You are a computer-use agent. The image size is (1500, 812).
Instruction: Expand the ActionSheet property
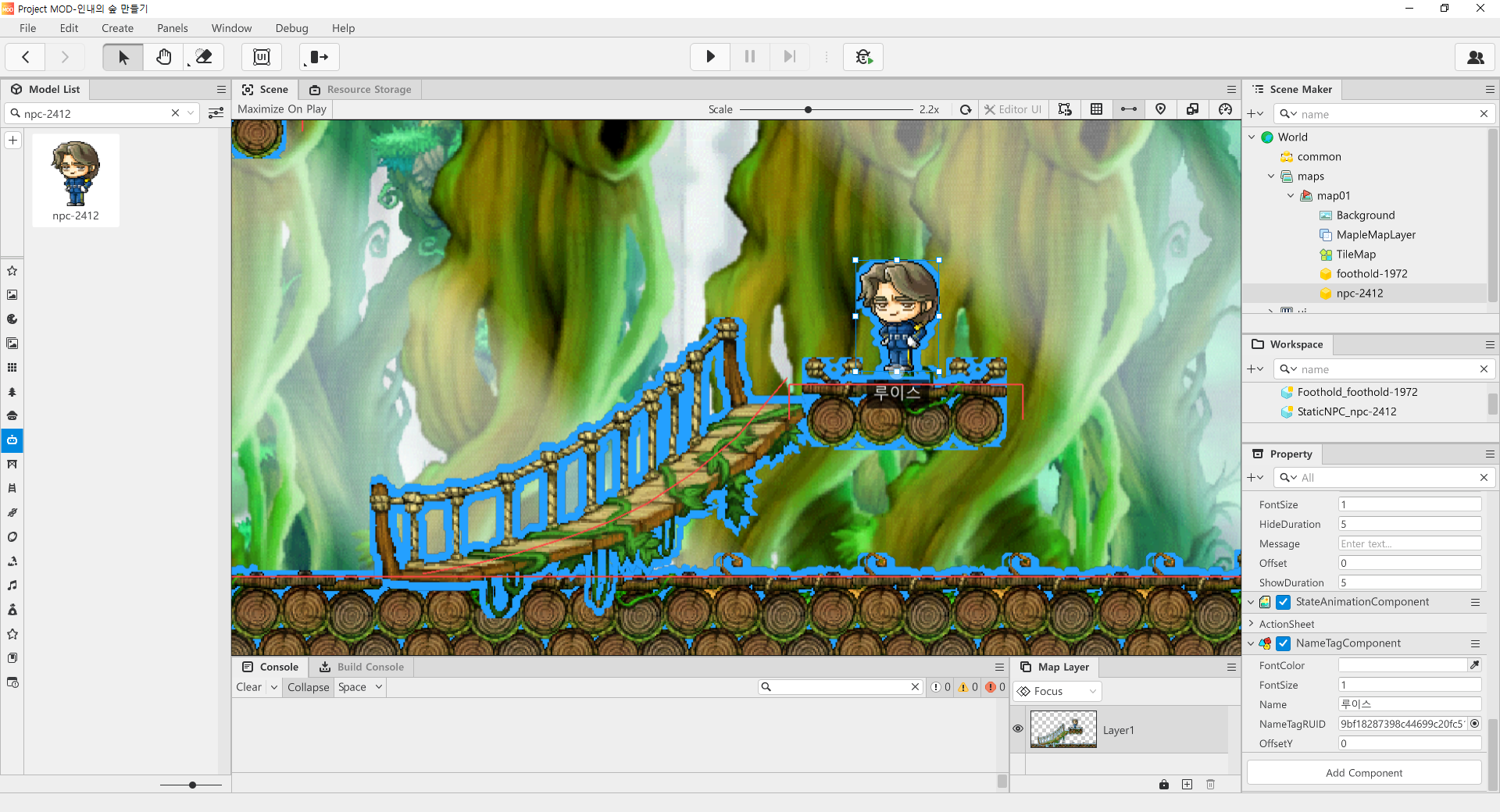pos(1252,623)
